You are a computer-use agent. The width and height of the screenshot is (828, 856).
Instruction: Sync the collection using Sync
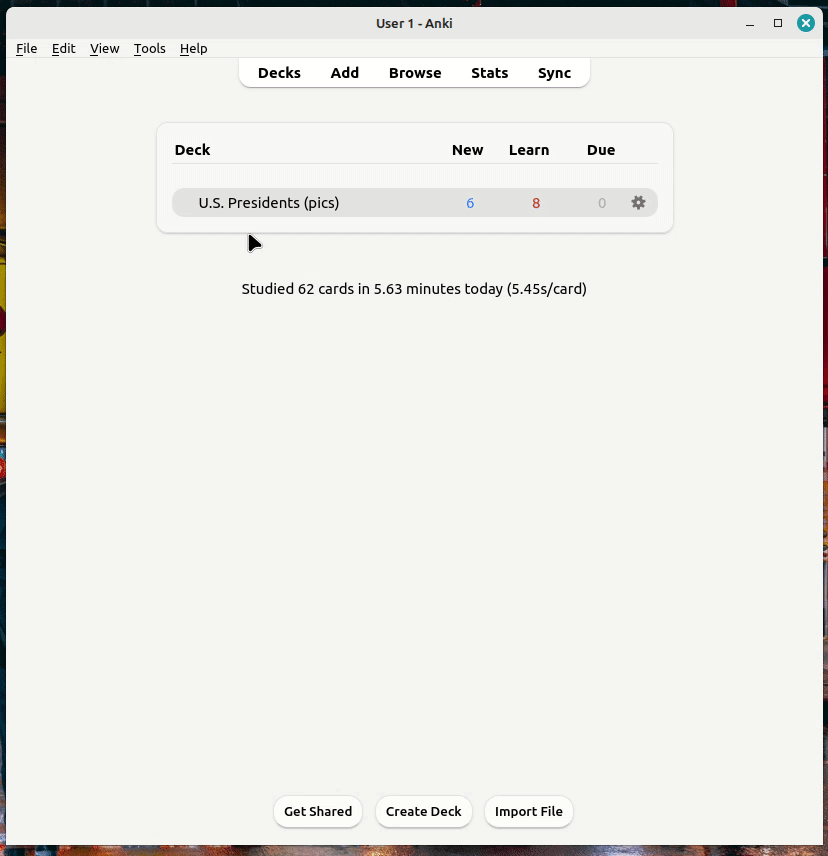pyautogui.click(x=554, y=73)
